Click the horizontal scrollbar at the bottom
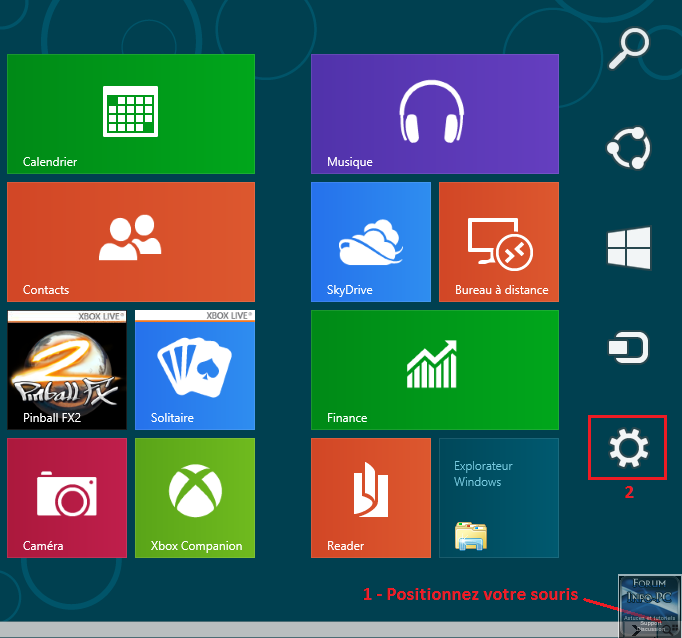682x638 pixels. [x=300, y=630]
